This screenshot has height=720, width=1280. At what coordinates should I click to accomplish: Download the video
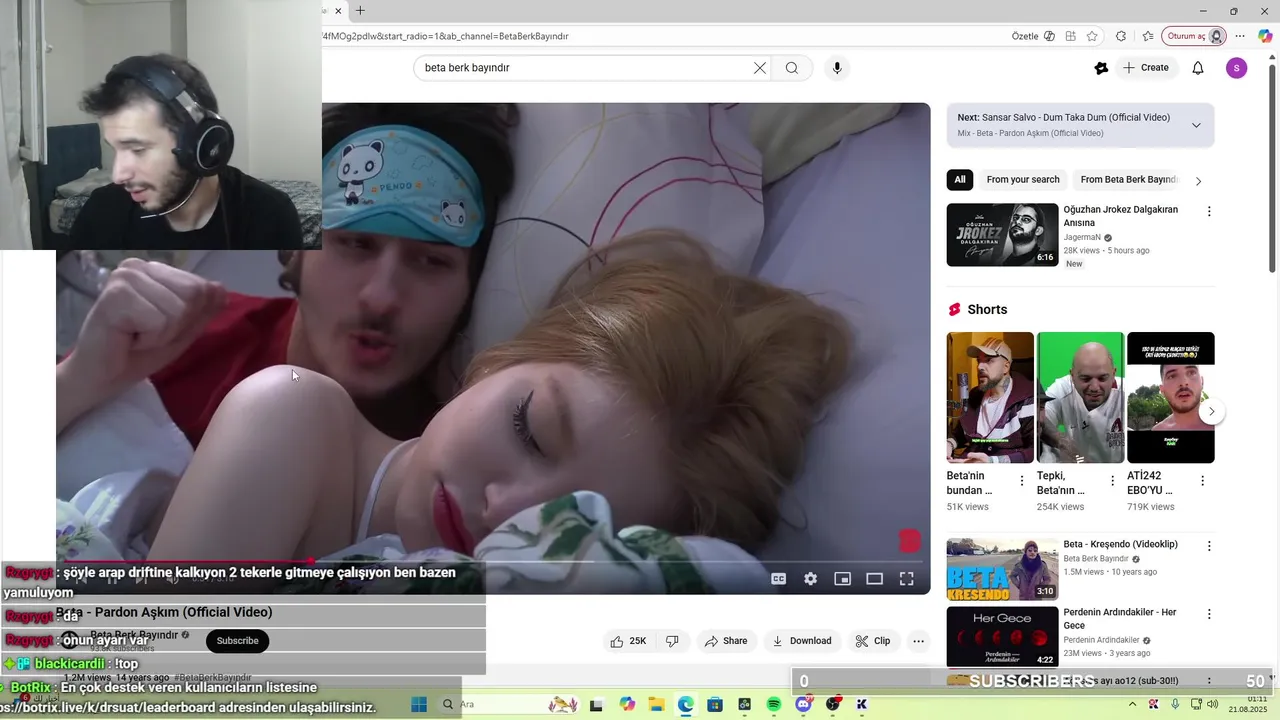coord(802,641)
